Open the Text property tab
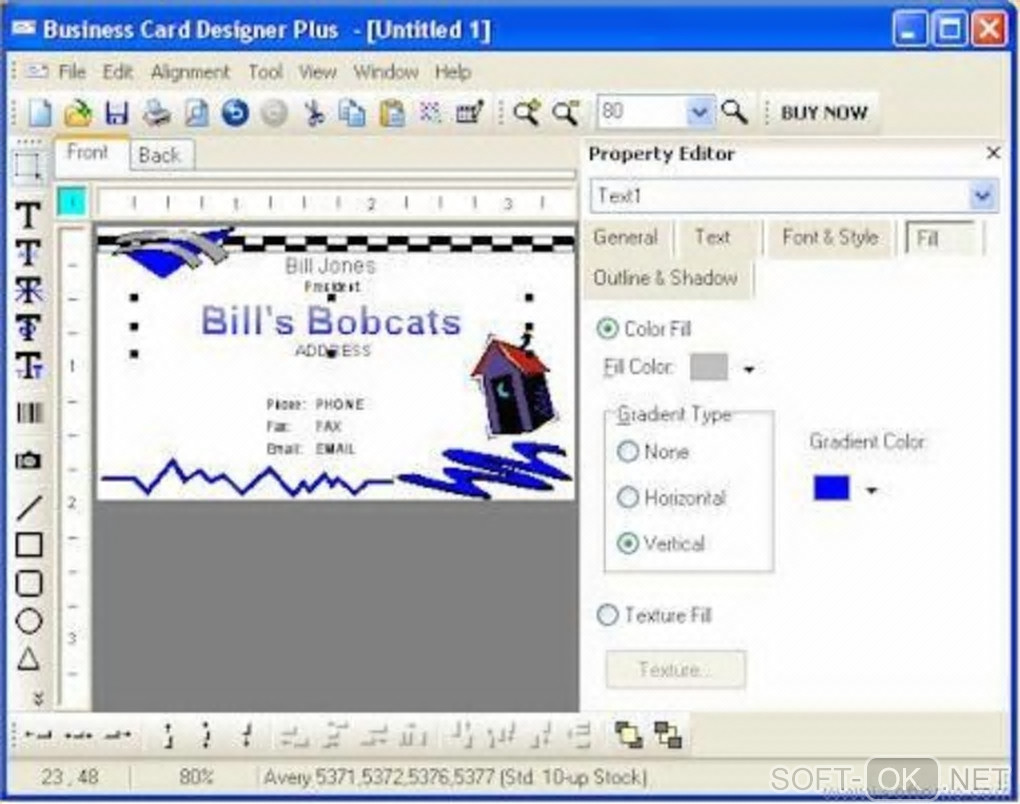Viewport: 1020px width, 804px height. coord(713,237)
